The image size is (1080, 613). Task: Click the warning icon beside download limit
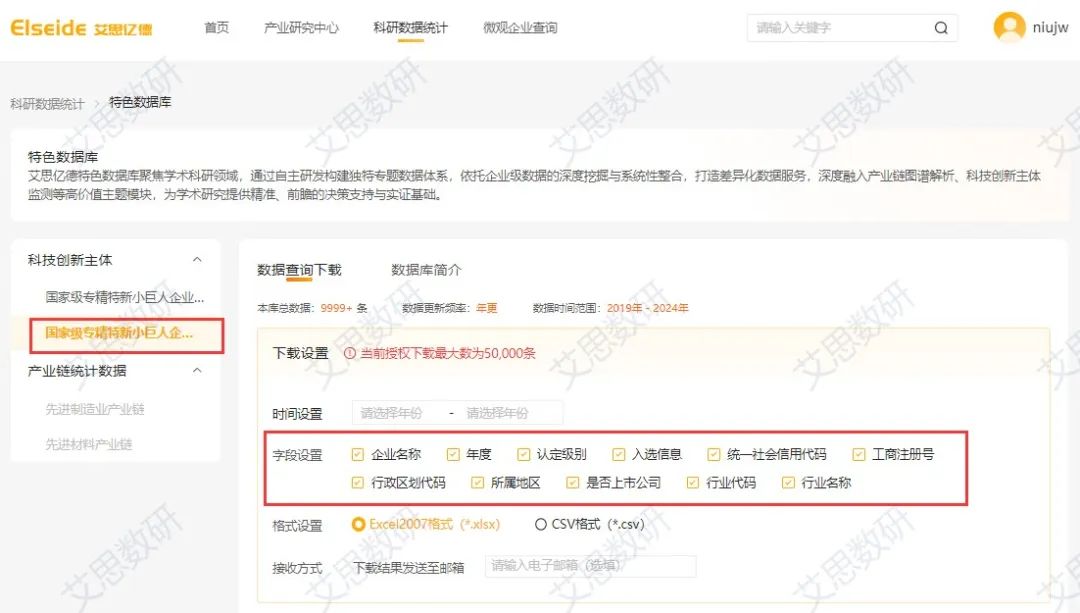(349, 353)
